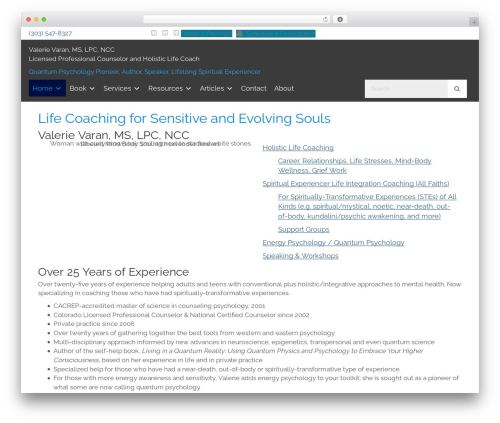
Task: Open Holistic Life Coaching link
Action: click(298, 148)
